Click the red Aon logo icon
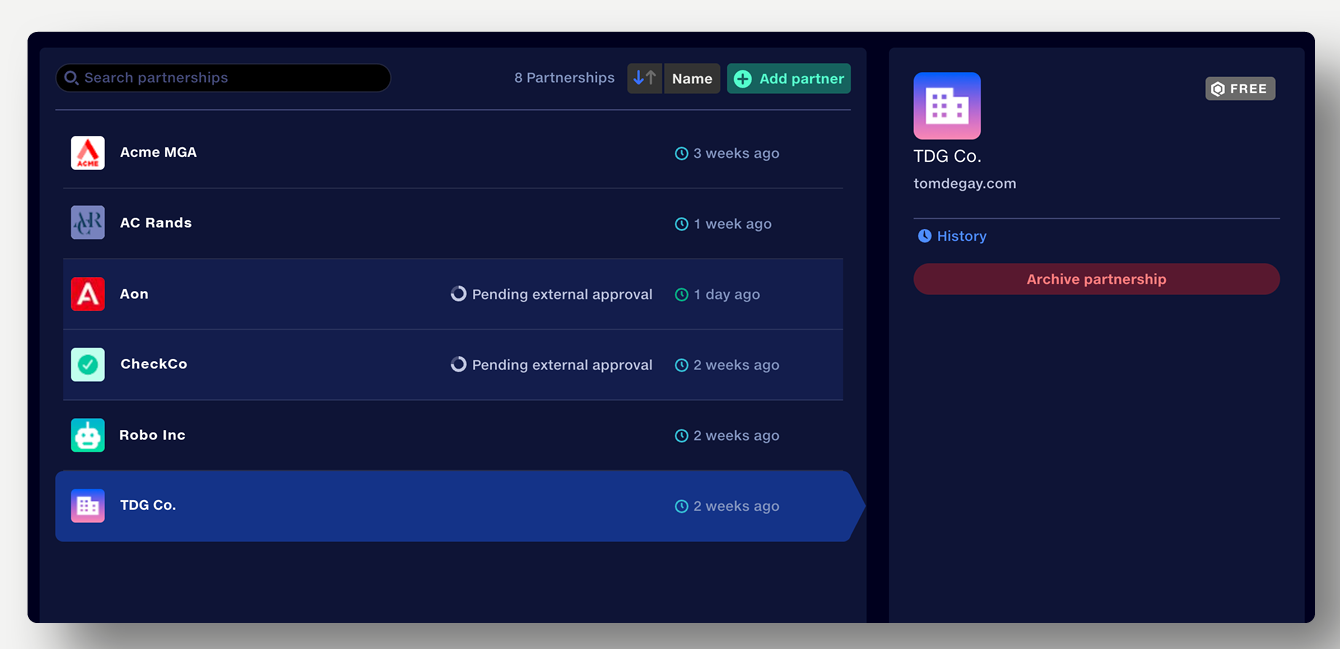Viewport: 1340px width, 649px height. point(88,294)
